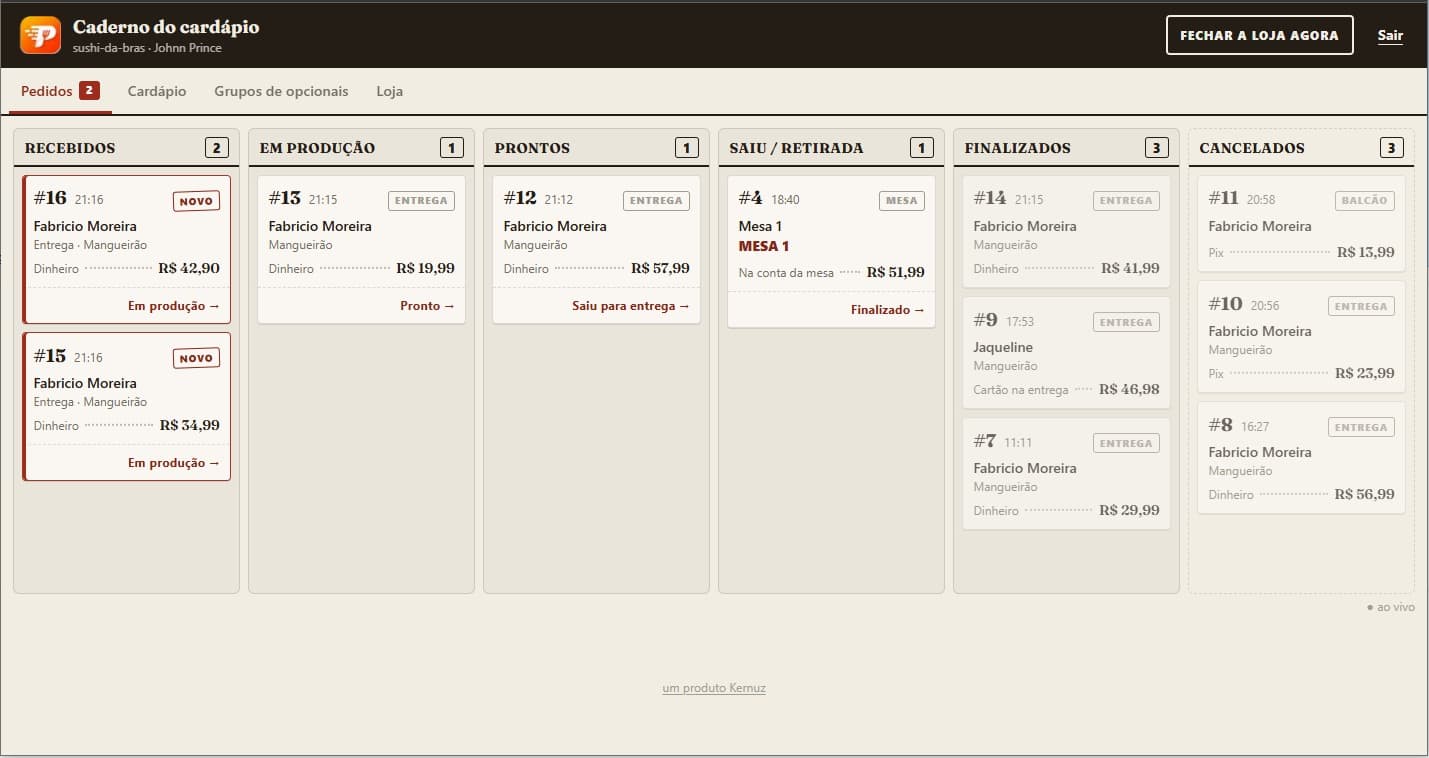
Task: Select order #13 number
Action: (285, 198)
